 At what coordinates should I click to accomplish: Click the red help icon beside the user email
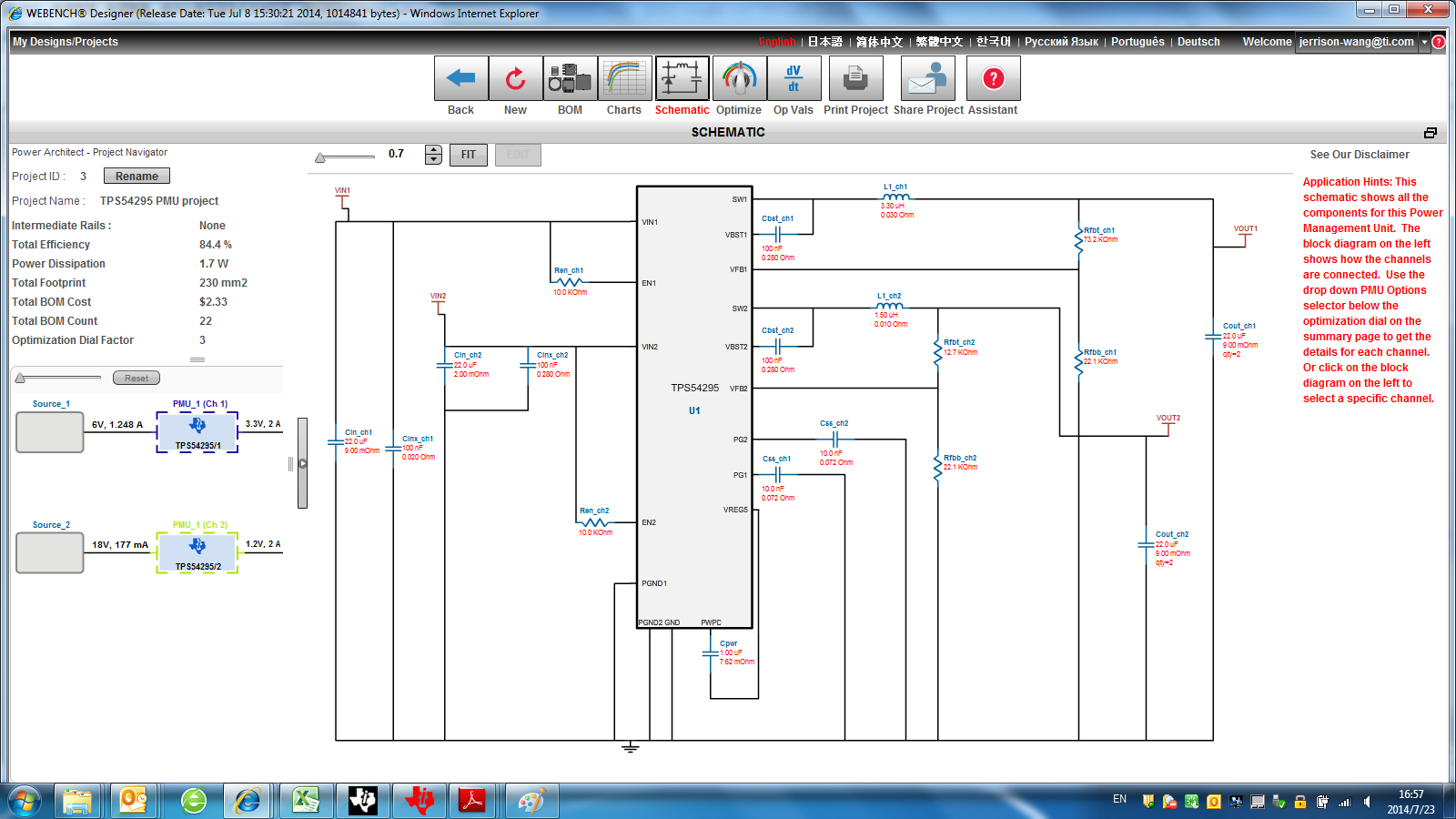coord(1439,42)
